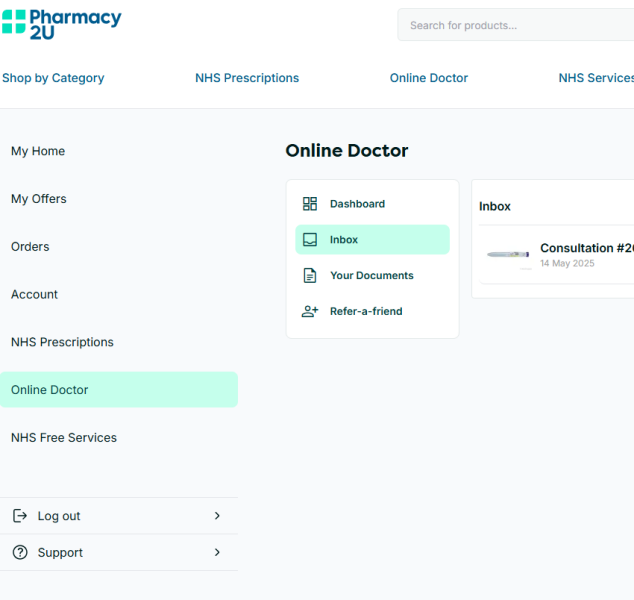The height and width of the screenshot is (600, 634).
Task: Click the Dashboard grid icon
Action: [310, 204]
